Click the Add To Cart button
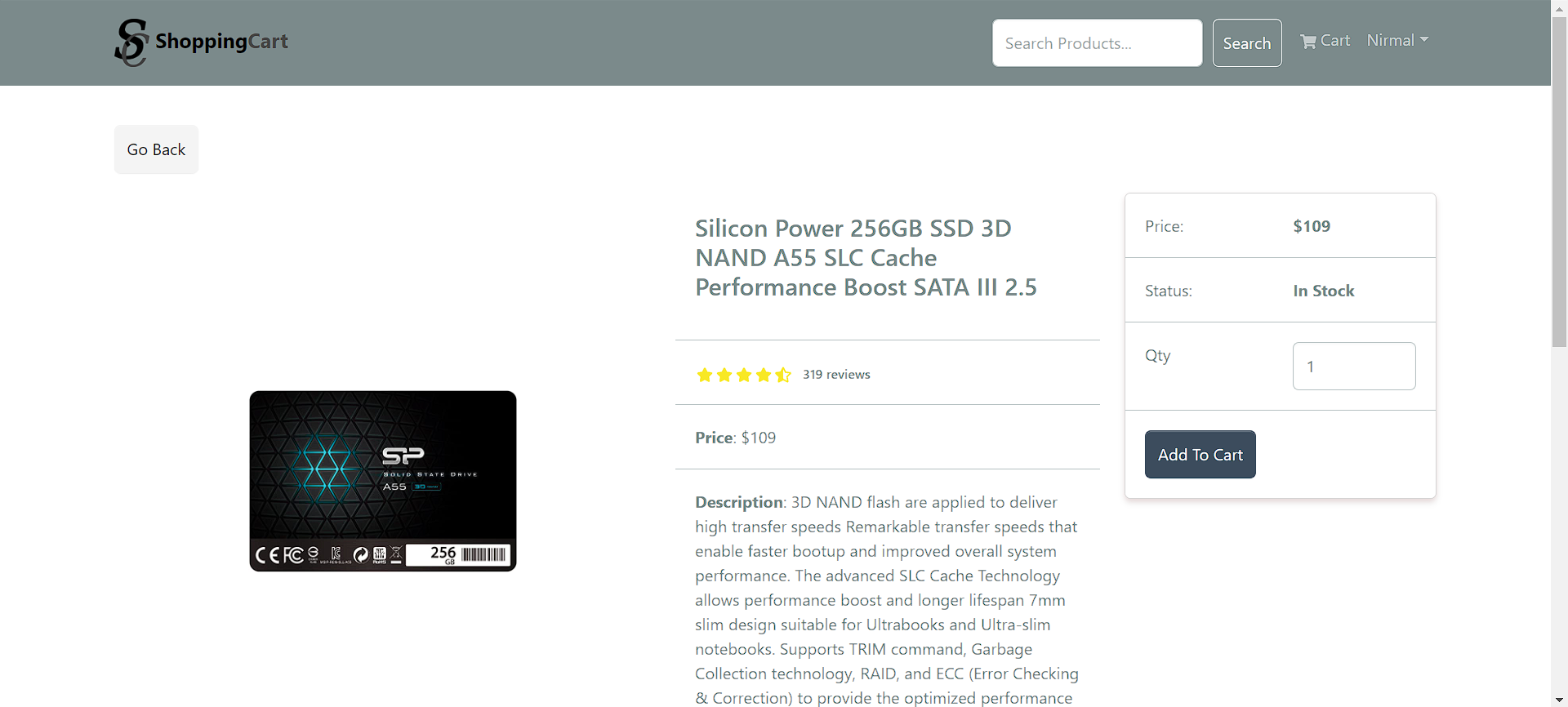 tap(1200, 454)
